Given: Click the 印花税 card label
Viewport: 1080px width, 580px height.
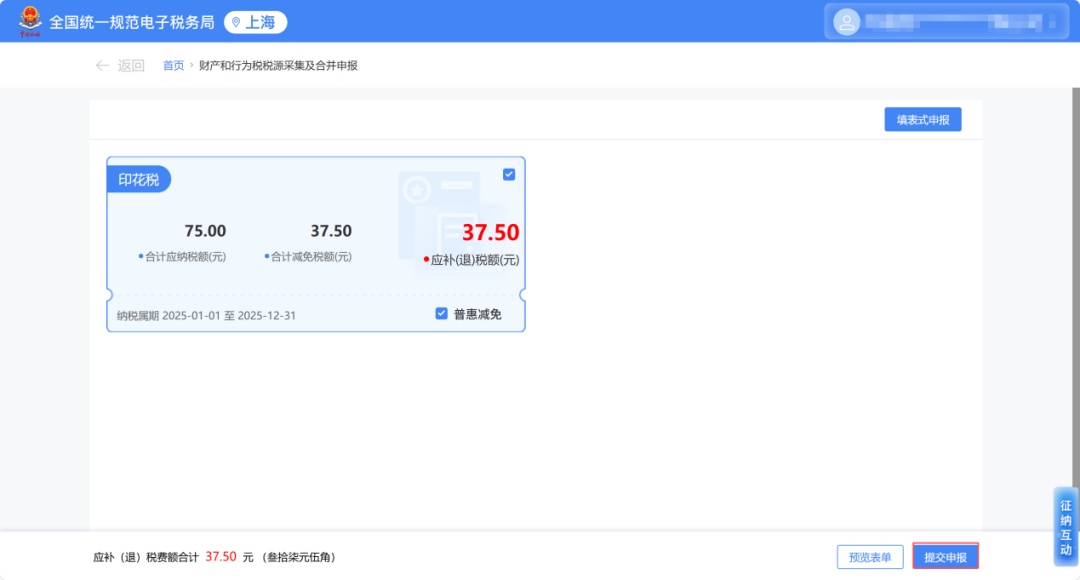Looking at the screenshot, I should tap(138, 179).
